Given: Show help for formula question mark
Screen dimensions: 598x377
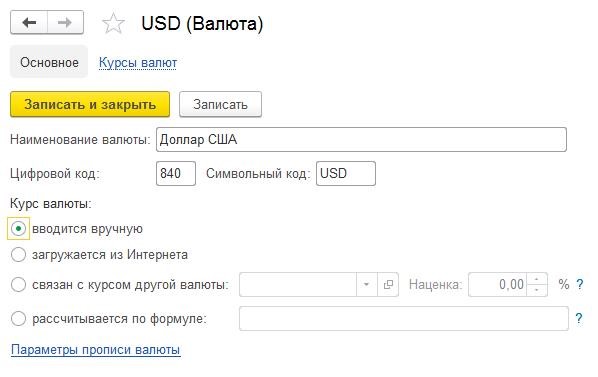Looking at the screenshot, I should tap(579, 318).
